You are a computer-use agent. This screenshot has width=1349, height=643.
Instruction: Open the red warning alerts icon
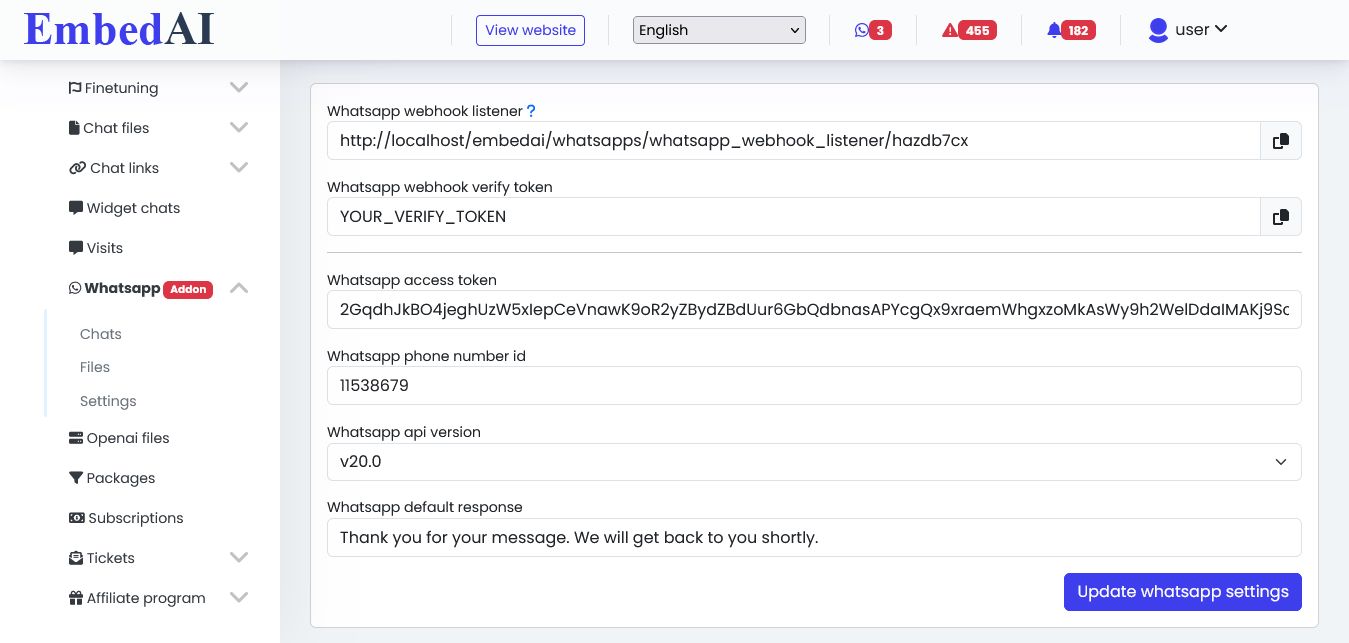950,30
